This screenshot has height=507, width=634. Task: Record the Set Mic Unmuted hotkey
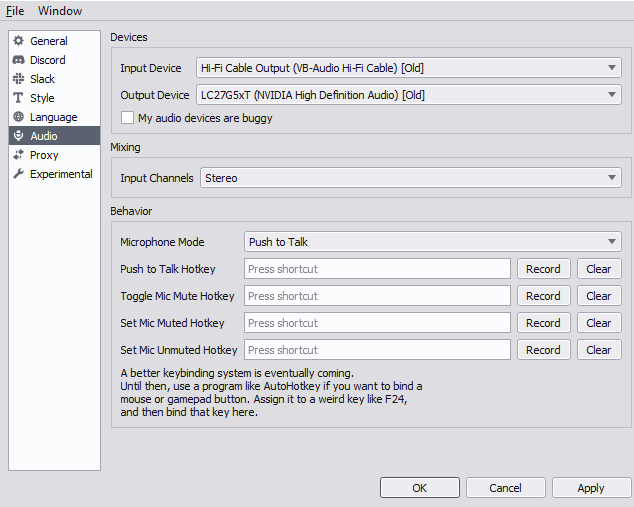(x=543, y=350)
